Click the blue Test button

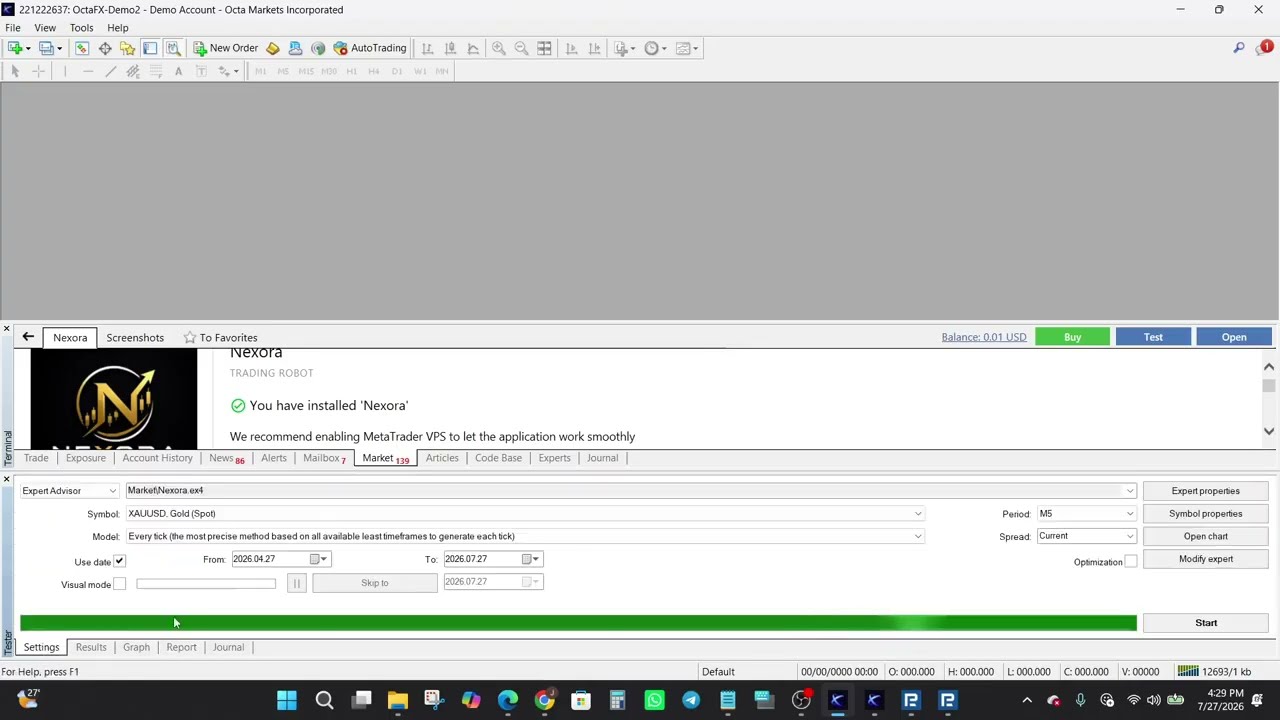click(1153, 337)
